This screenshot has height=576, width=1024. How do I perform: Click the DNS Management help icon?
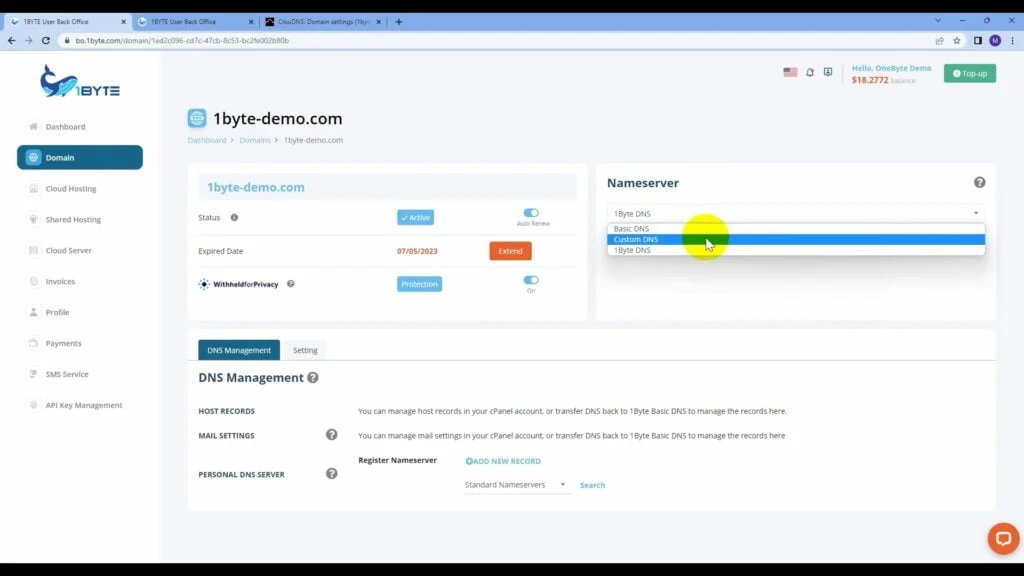click(313, 378)
